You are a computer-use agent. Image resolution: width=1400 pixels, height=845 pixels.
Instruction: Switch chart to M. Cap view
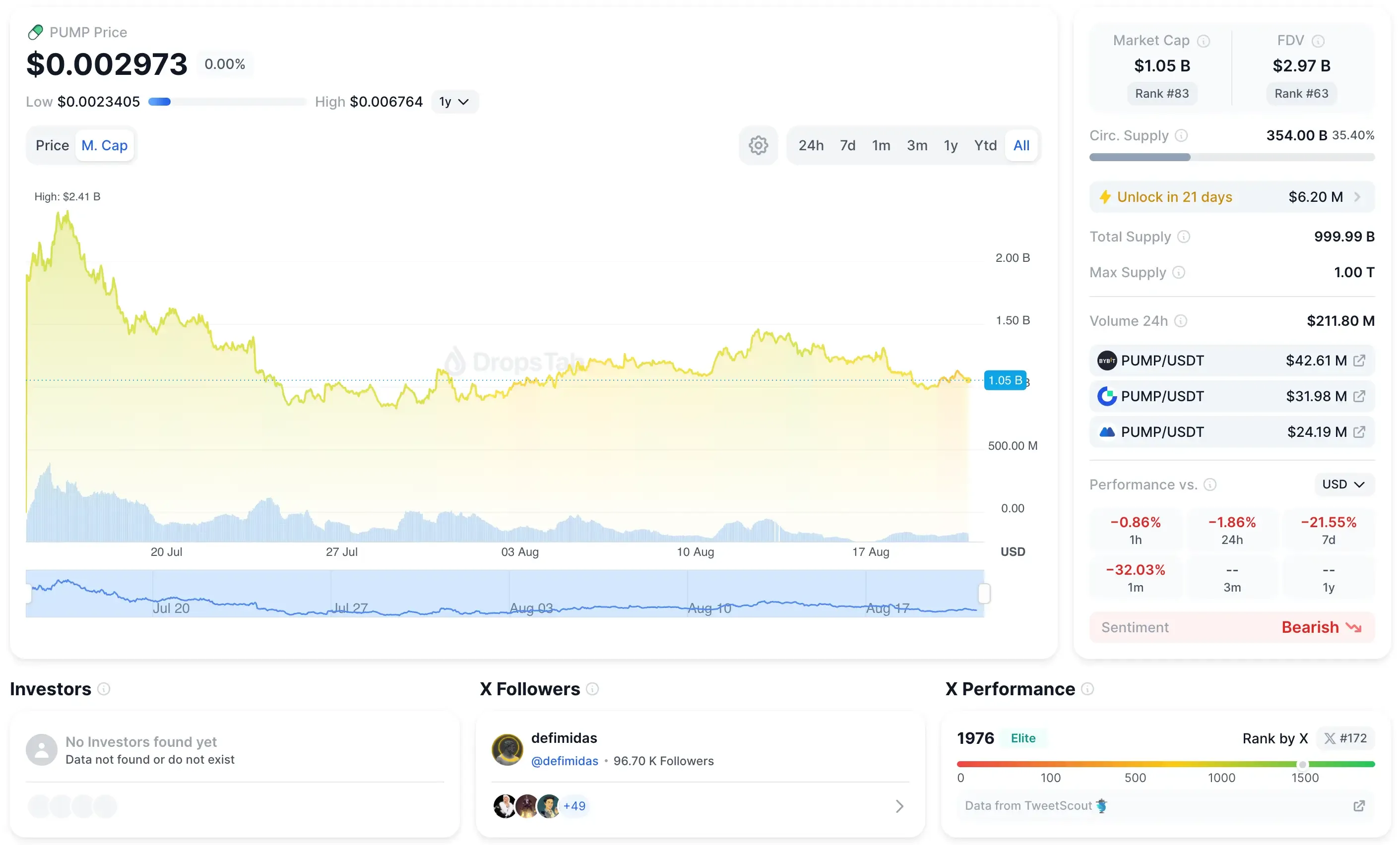coord(105,145)
